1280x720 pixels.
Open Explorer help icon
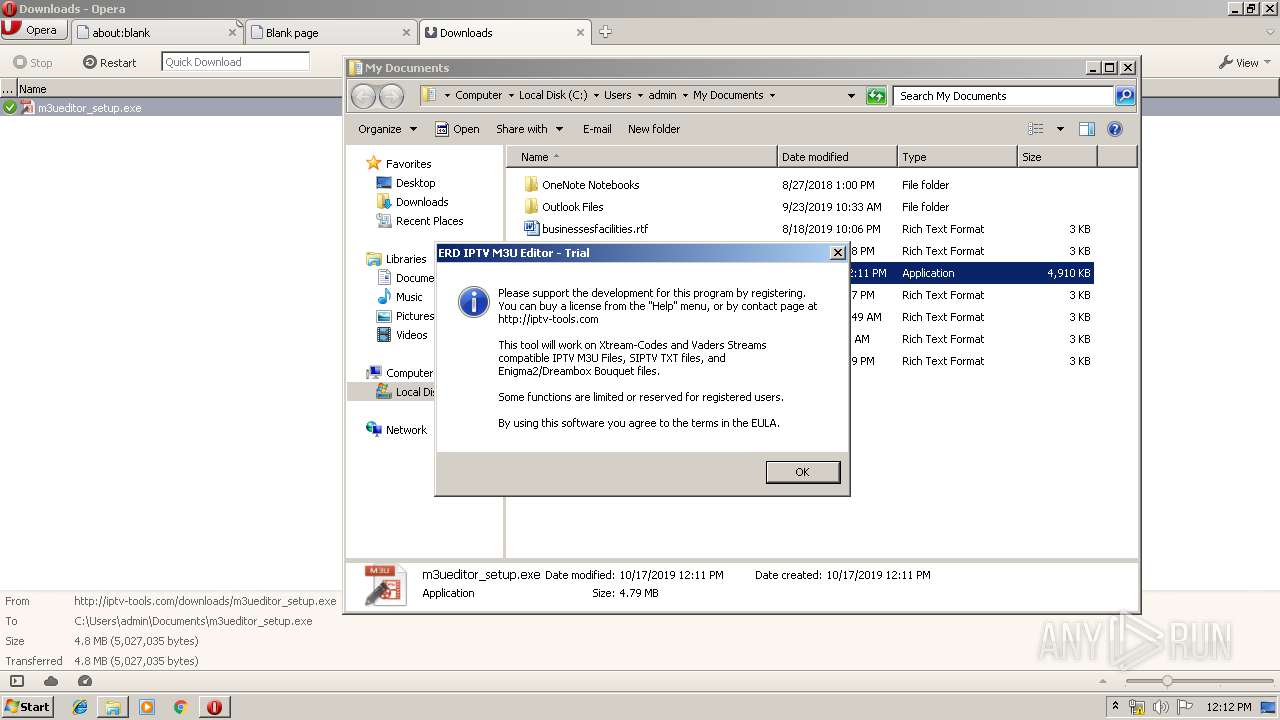point(1115,129)
